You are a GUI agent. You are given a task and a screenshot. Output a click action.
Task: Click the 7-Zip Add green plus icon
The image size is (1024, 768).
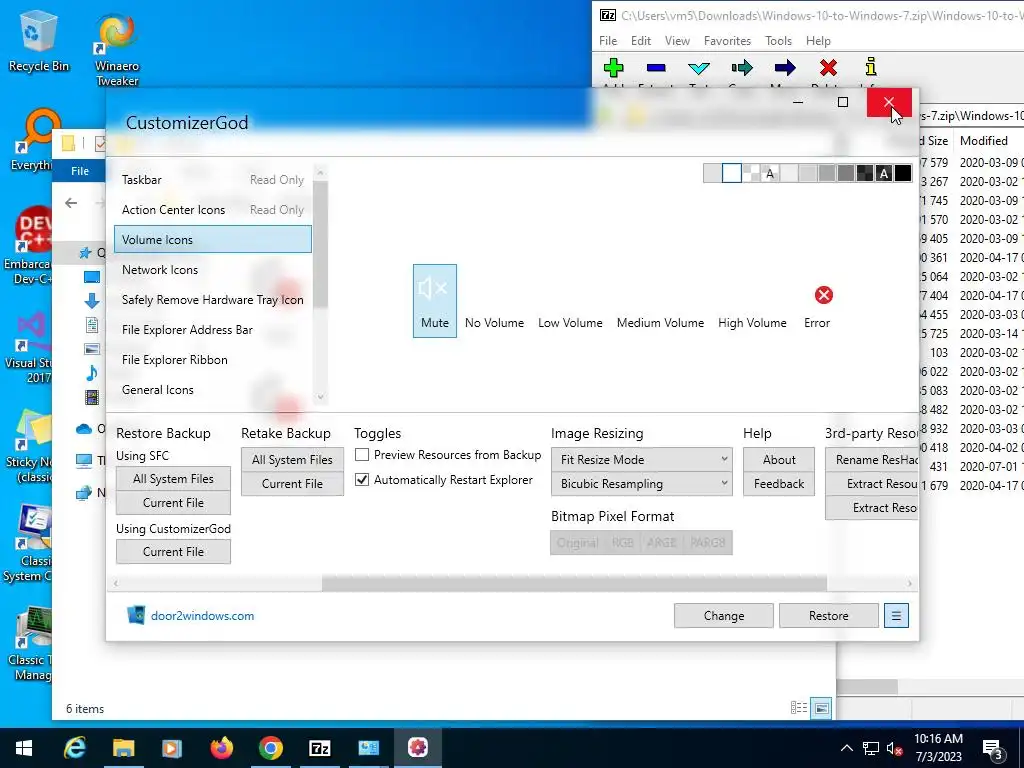613,67
